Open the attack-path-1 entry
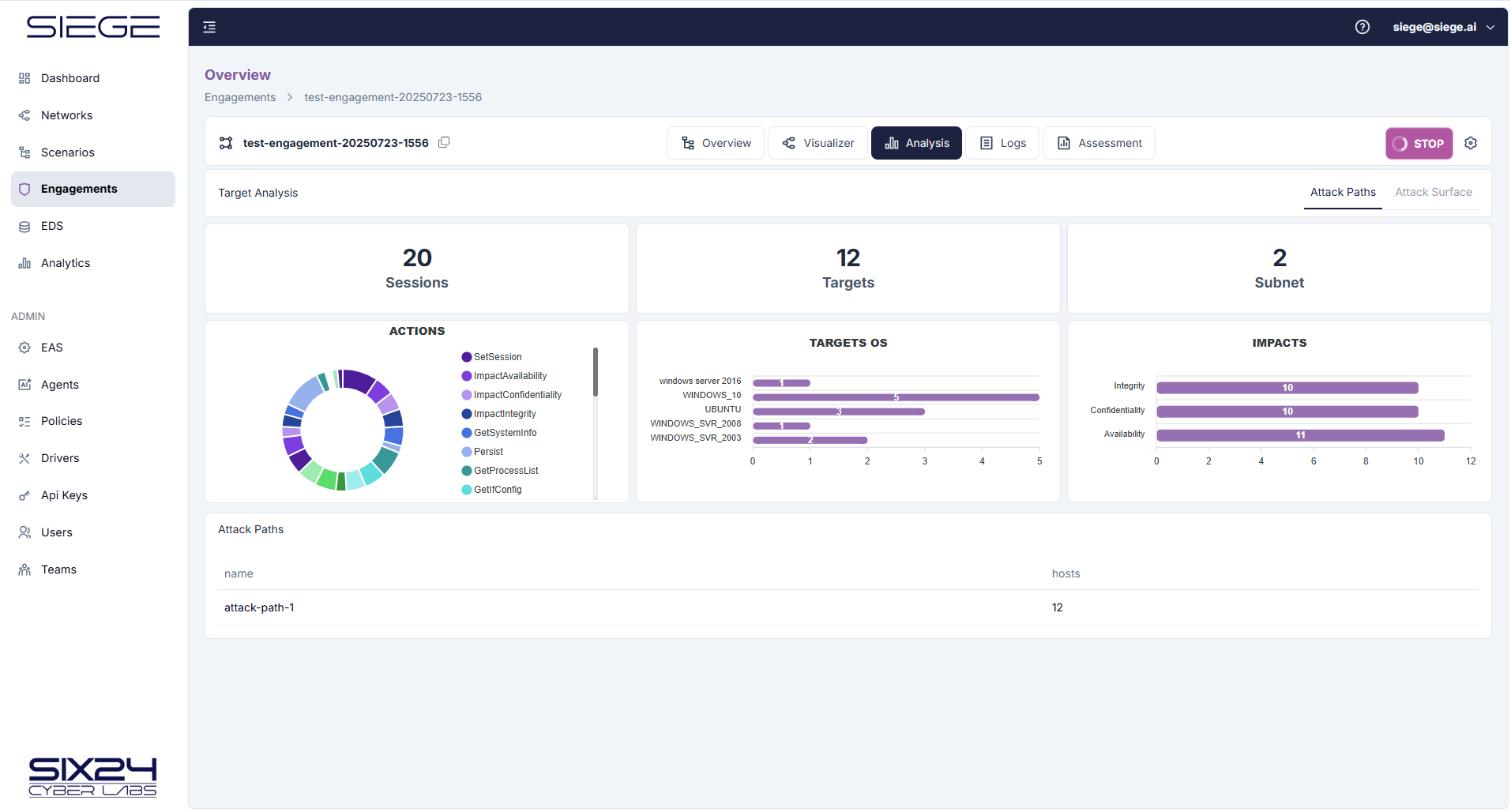 point(259,607)
